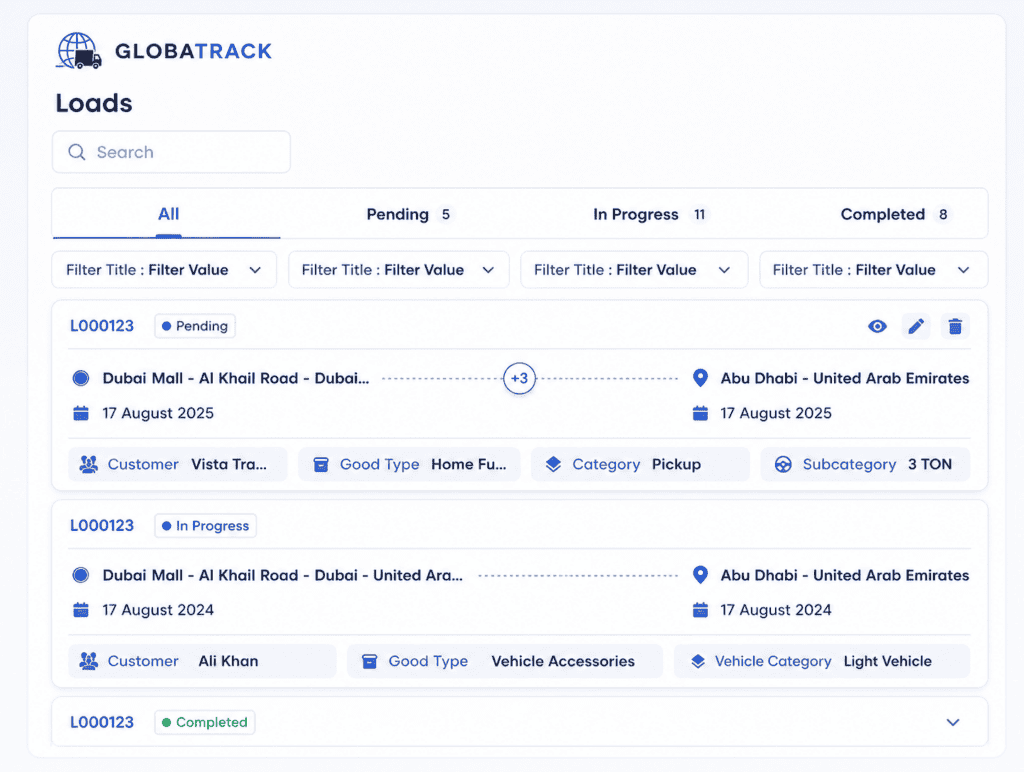Screen dimensions: 1024x772
Task: Open load L000123 link in the Pending card
Action: [x=102, y=326]
